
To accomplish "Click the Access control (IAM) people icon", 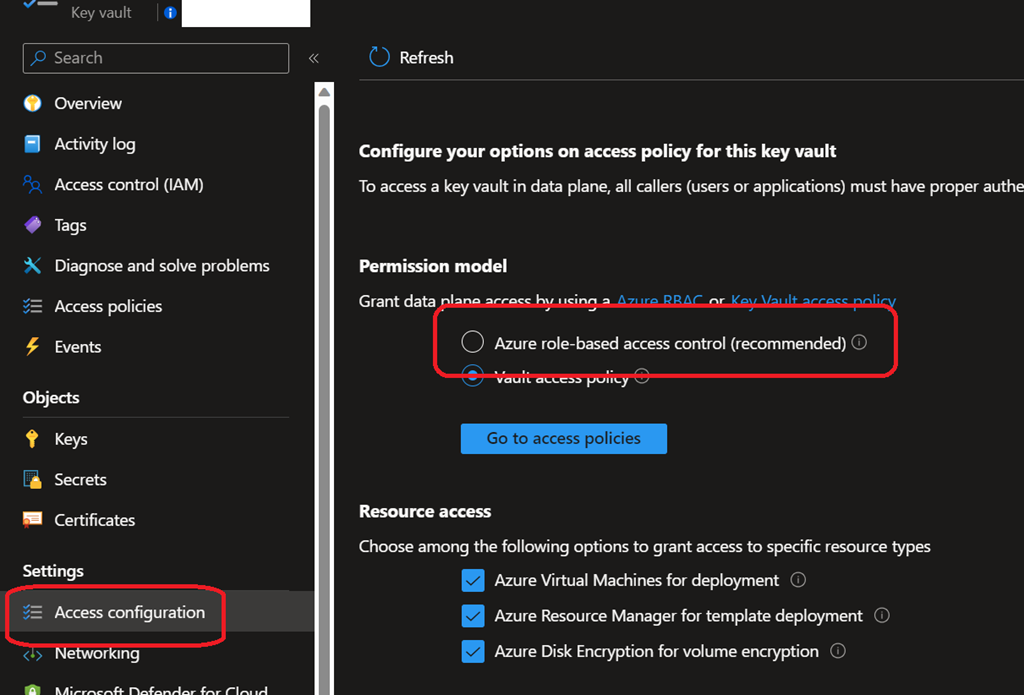I will [33, 185].
